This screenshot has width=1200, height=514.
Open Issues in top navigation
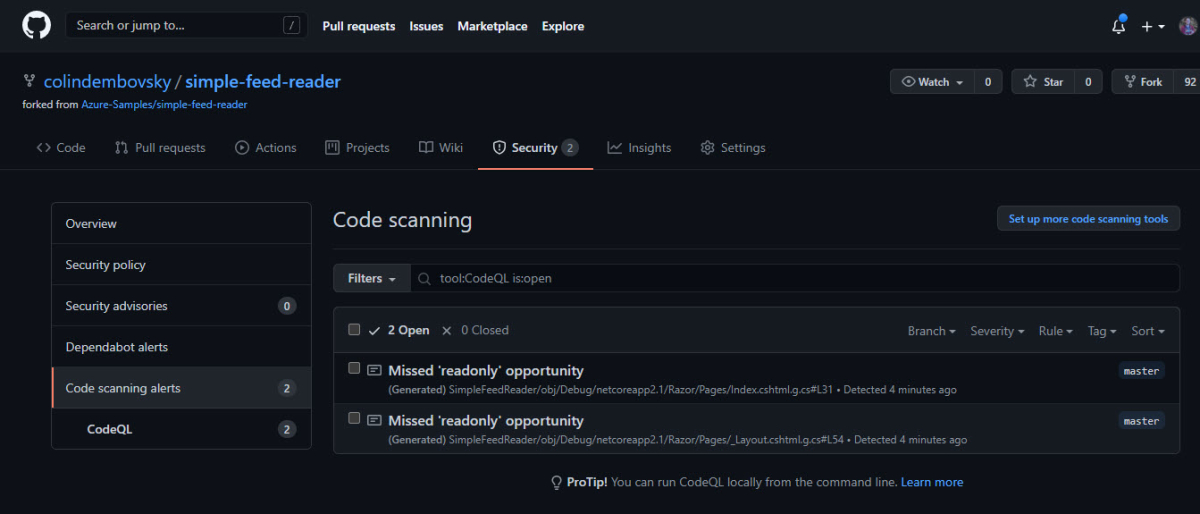(x=426, y=26)
